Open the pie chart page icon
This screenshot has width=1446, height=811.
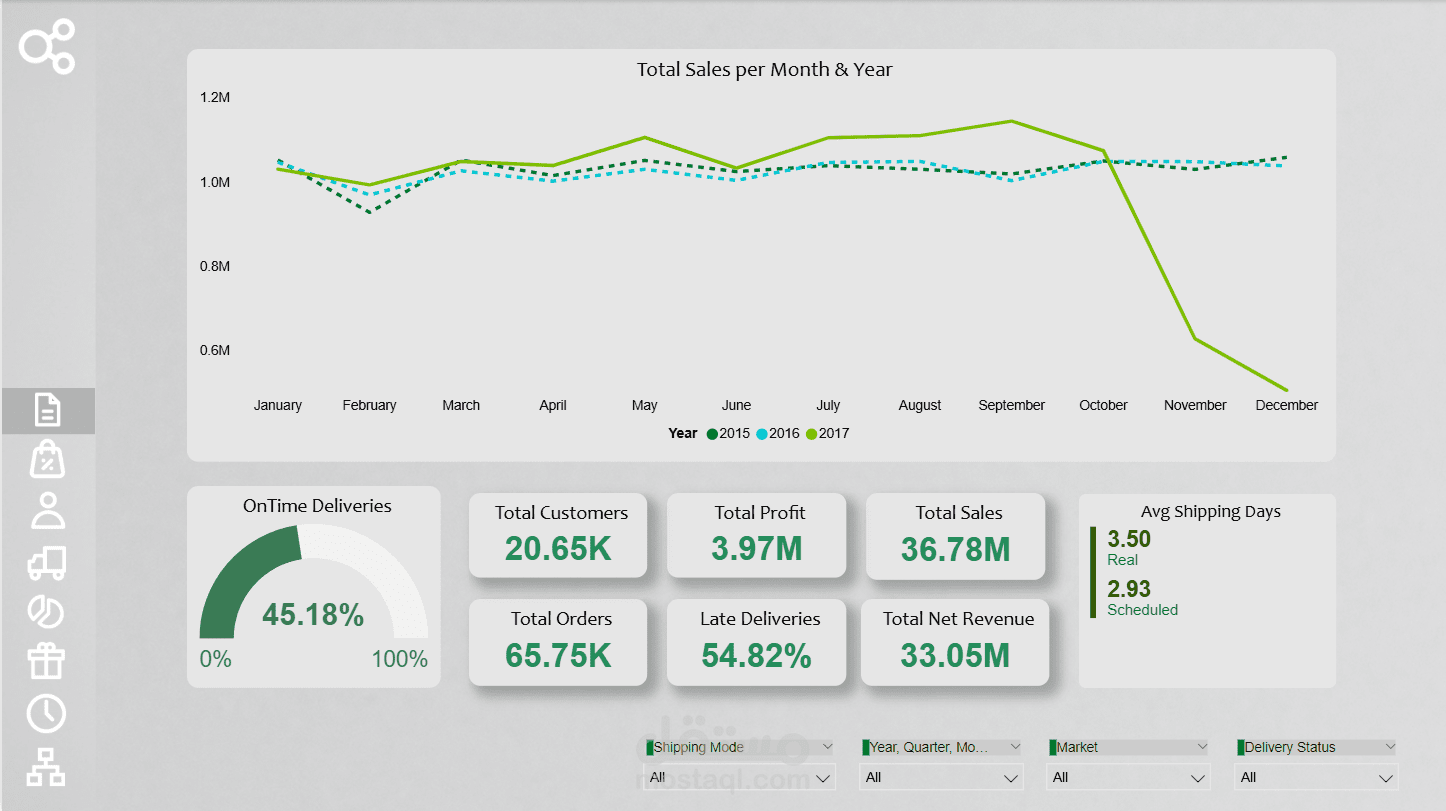coord(47,611)
